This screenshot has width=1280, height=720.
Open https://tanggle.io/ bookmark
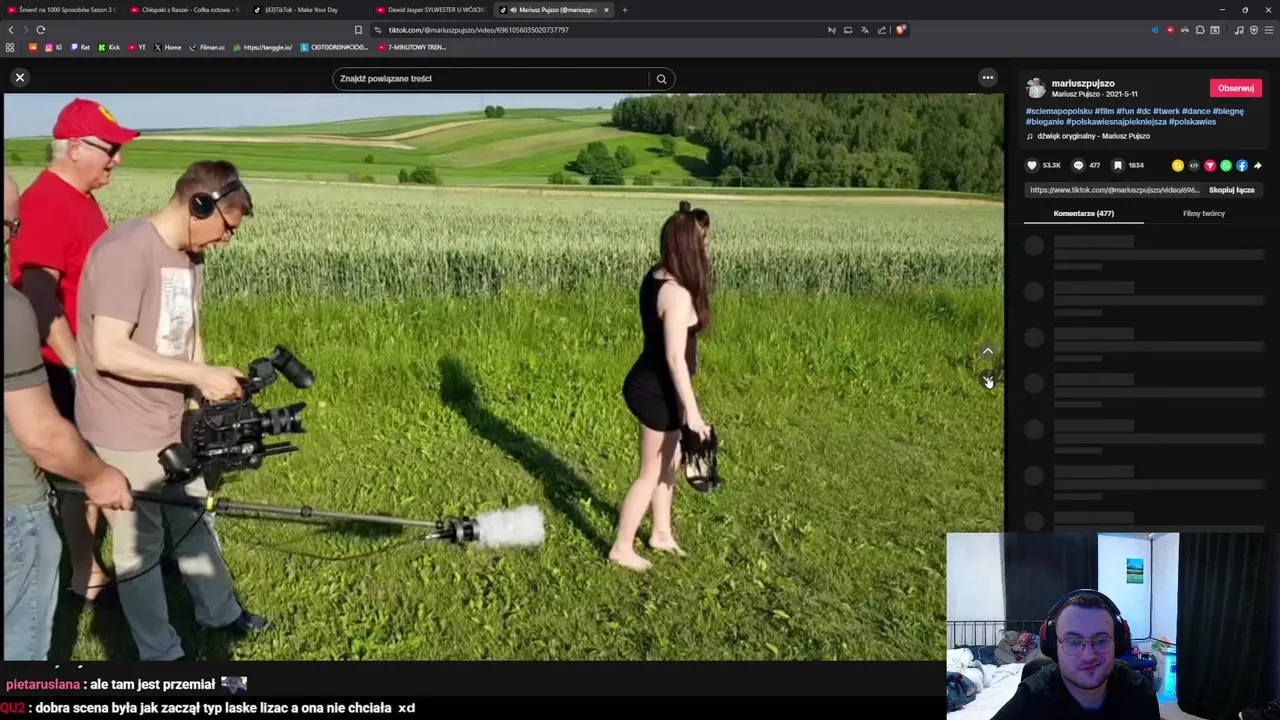tap(263, 47)
